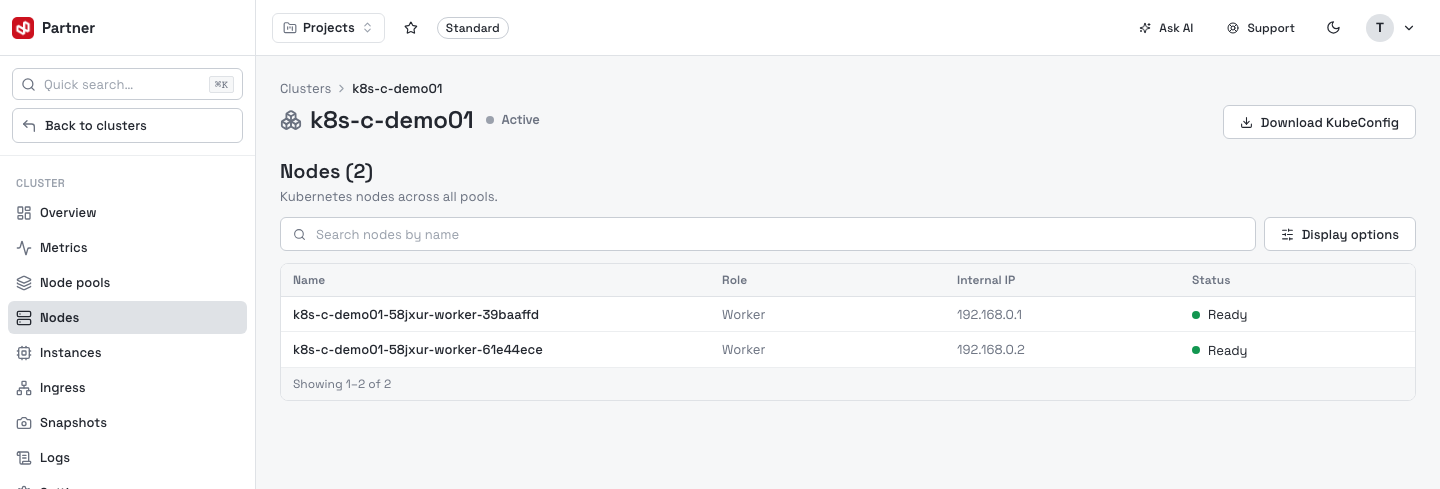
Task: Click IP address 192.168.0.1
Action: pos(989,315)
